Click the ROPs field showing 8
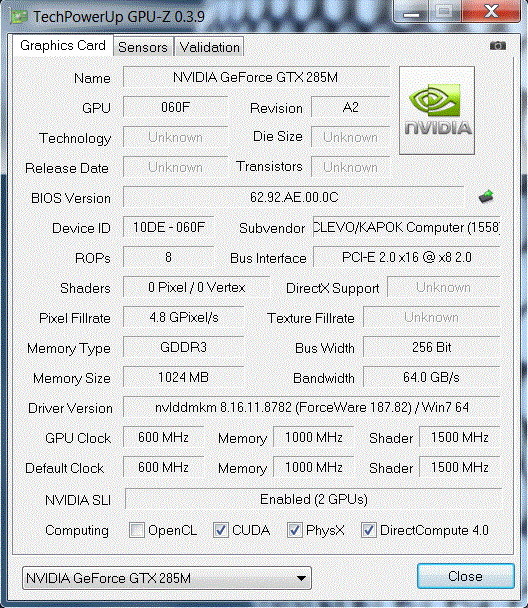 pyautogui.click(x=169, y=257)
